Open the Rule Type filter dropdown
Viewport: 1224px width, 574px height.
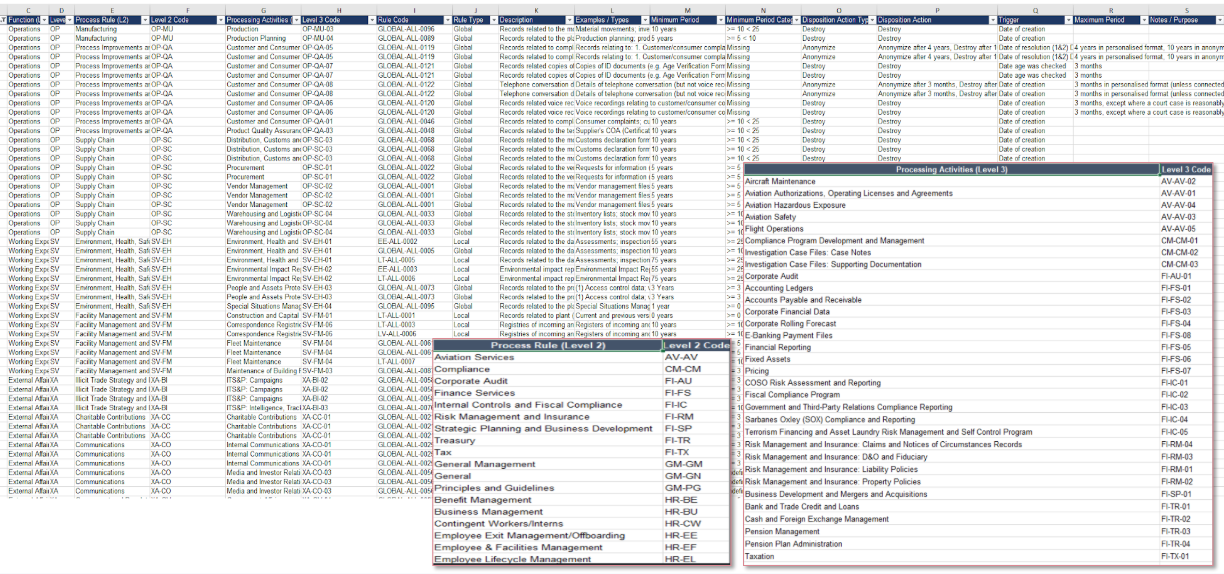[x=492, y=20]
